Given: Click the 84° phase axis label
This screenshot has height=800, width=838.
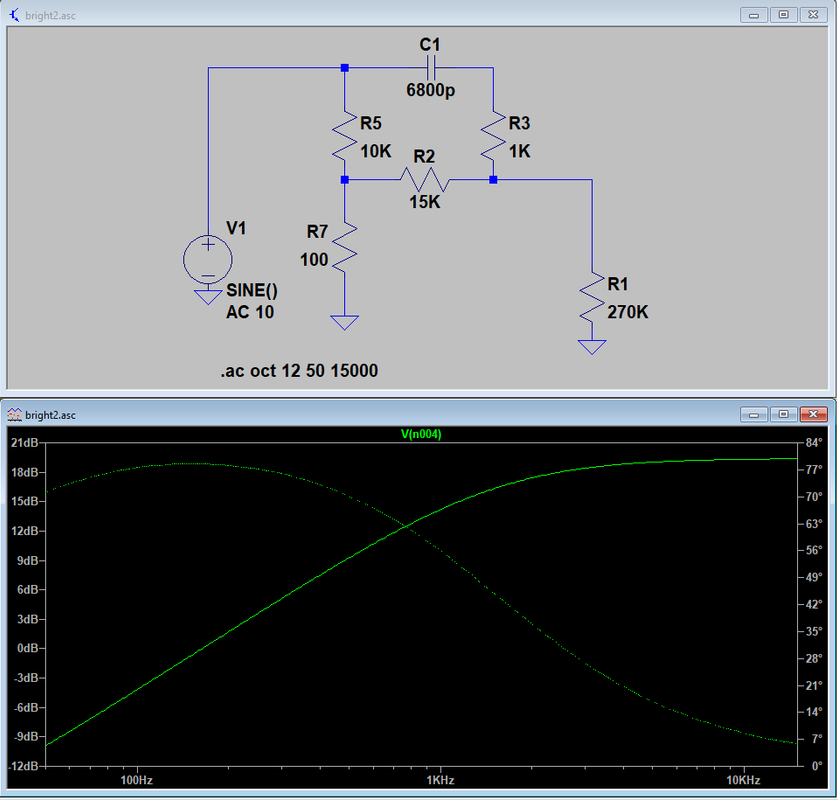Looking at the screenshot, I should coord(813,442).
